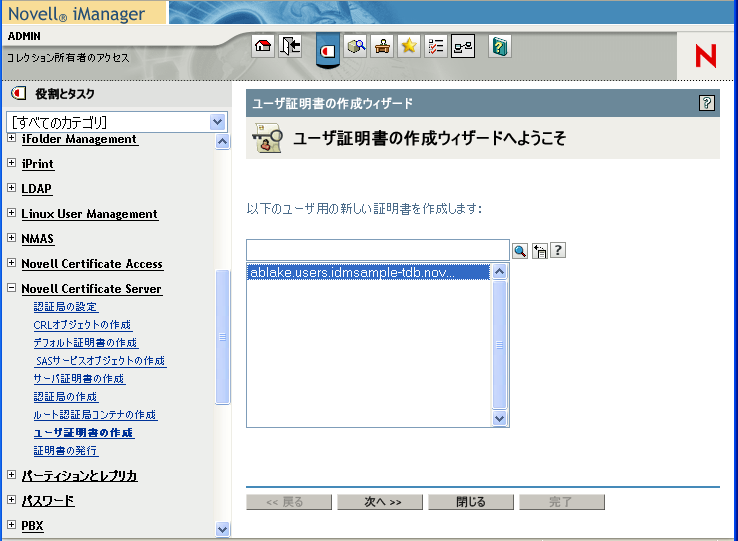Click the パーティションとレプリカ role link
738x541 pixels.
coord(80,476)
